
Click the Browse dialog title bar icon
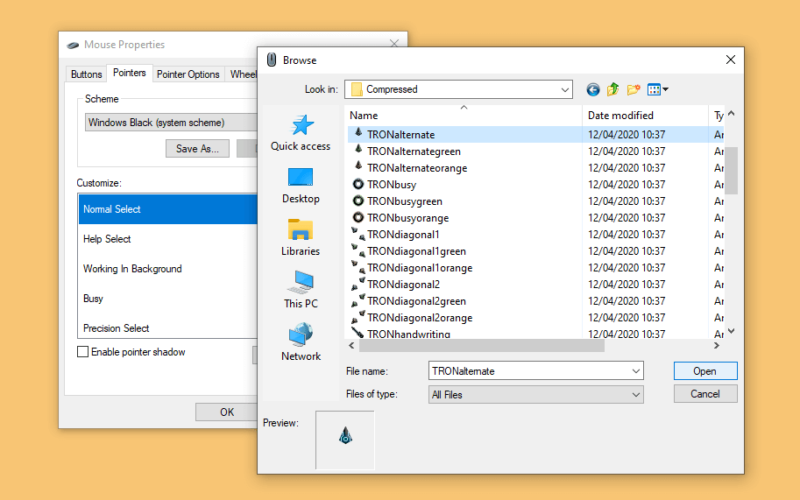[x=271, y=60]
